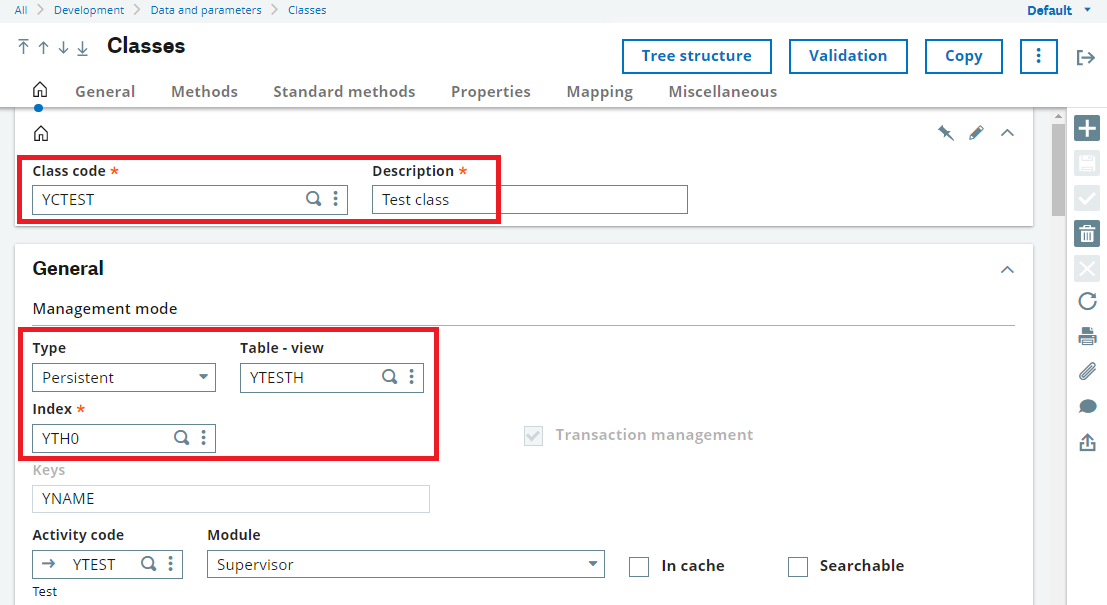
Task: Enable the Searchable checkbox
Action: pyautogui.click(x=798, y=566)
